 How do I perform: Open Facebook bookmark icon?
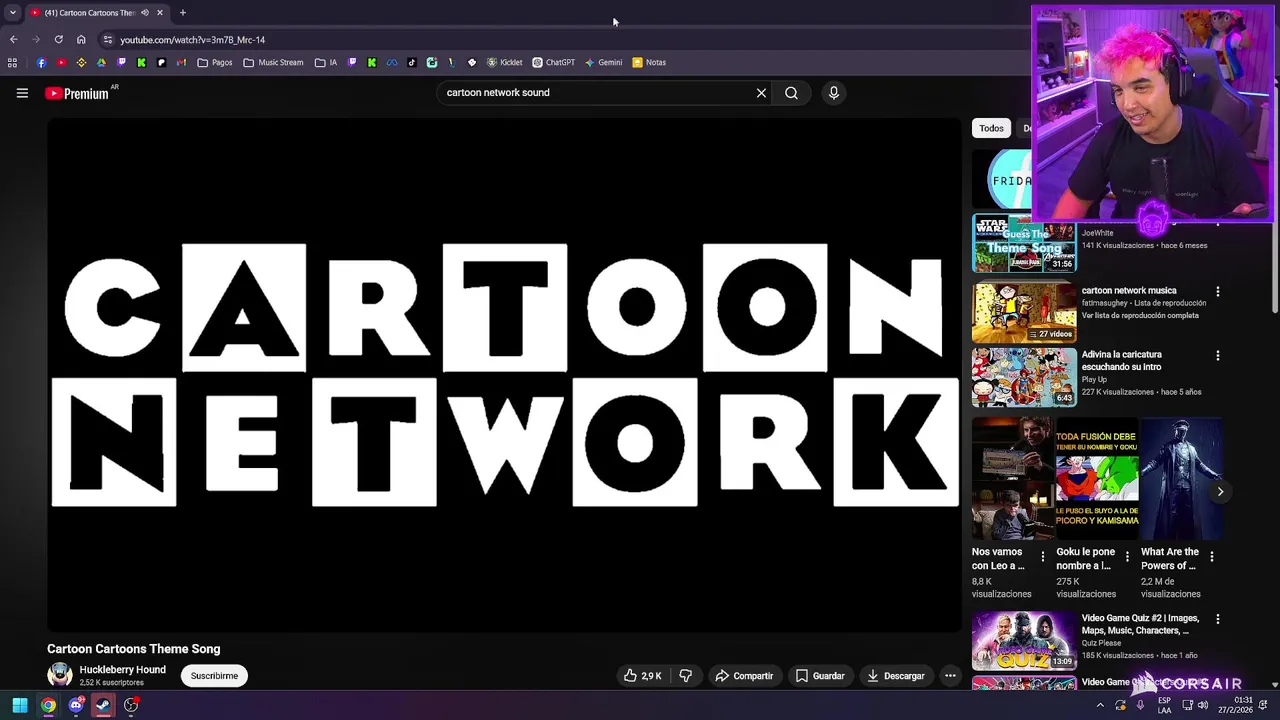point(41,62)
